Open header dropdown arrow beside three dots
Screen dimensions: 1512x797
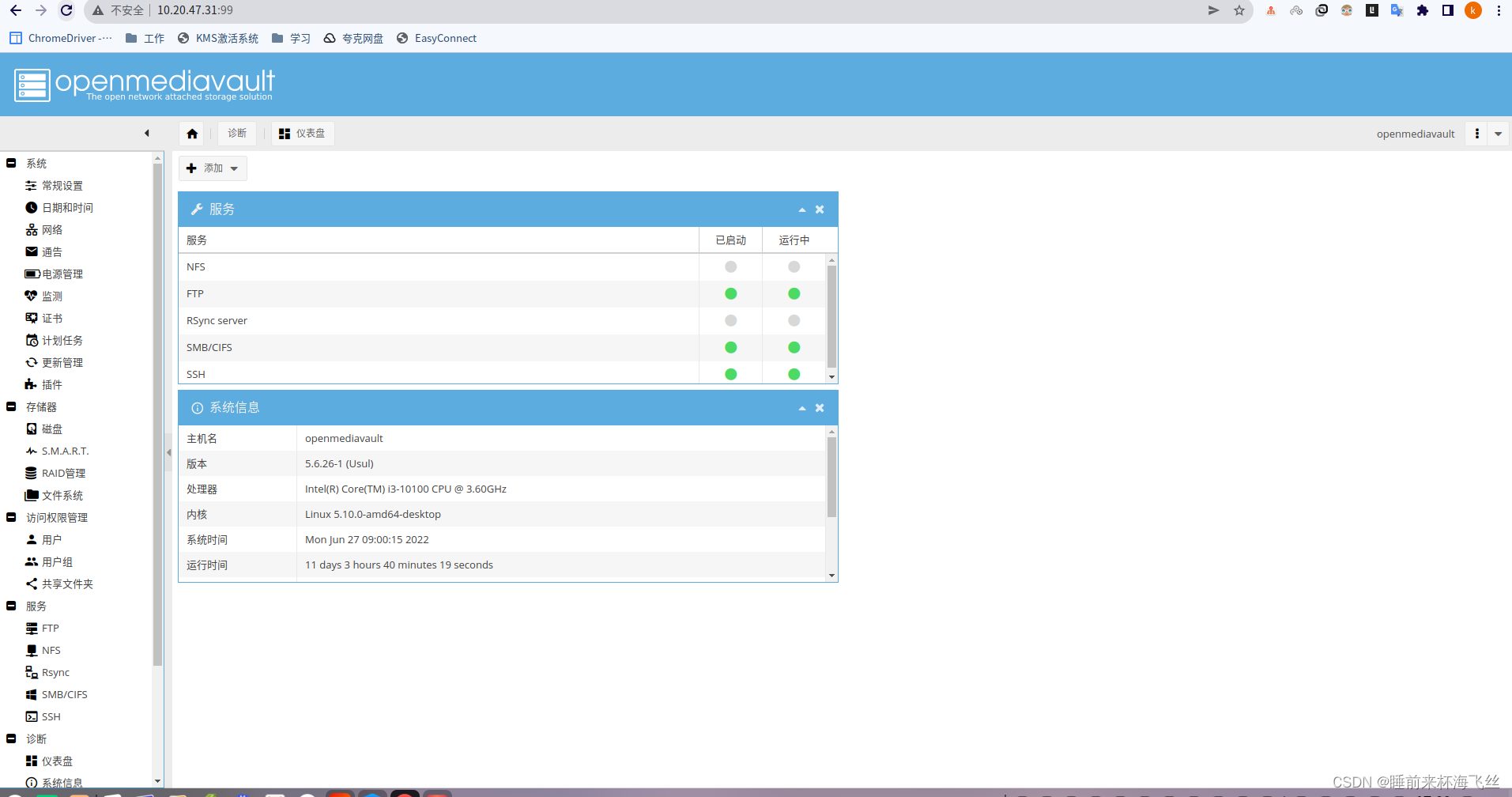1498,134
